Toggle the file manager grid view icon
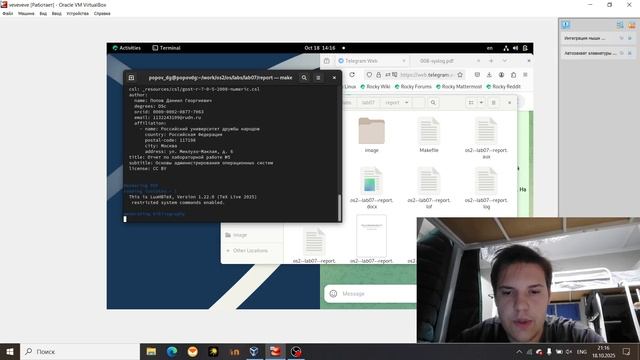 [471, 102]
